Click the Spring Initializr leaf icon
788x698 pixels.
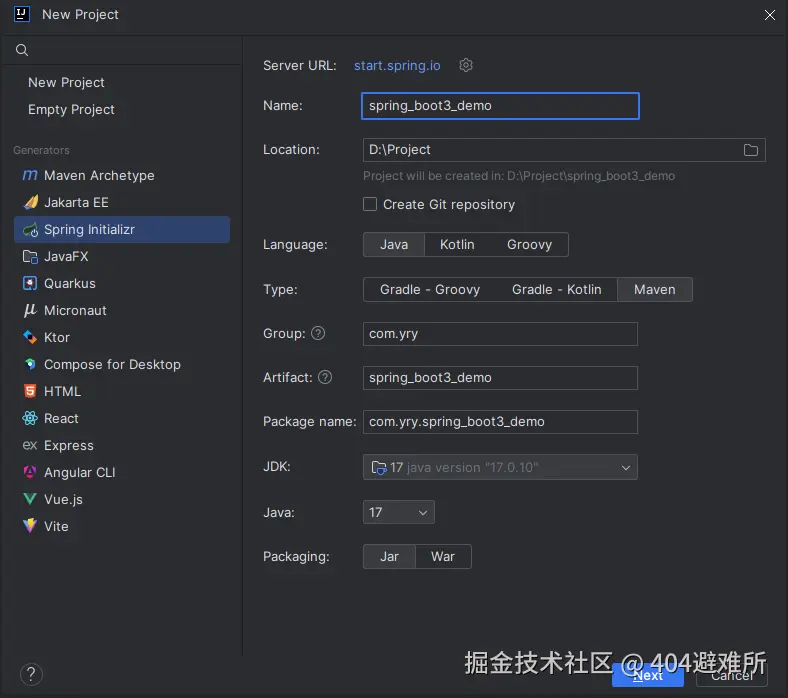click(31, 230)
